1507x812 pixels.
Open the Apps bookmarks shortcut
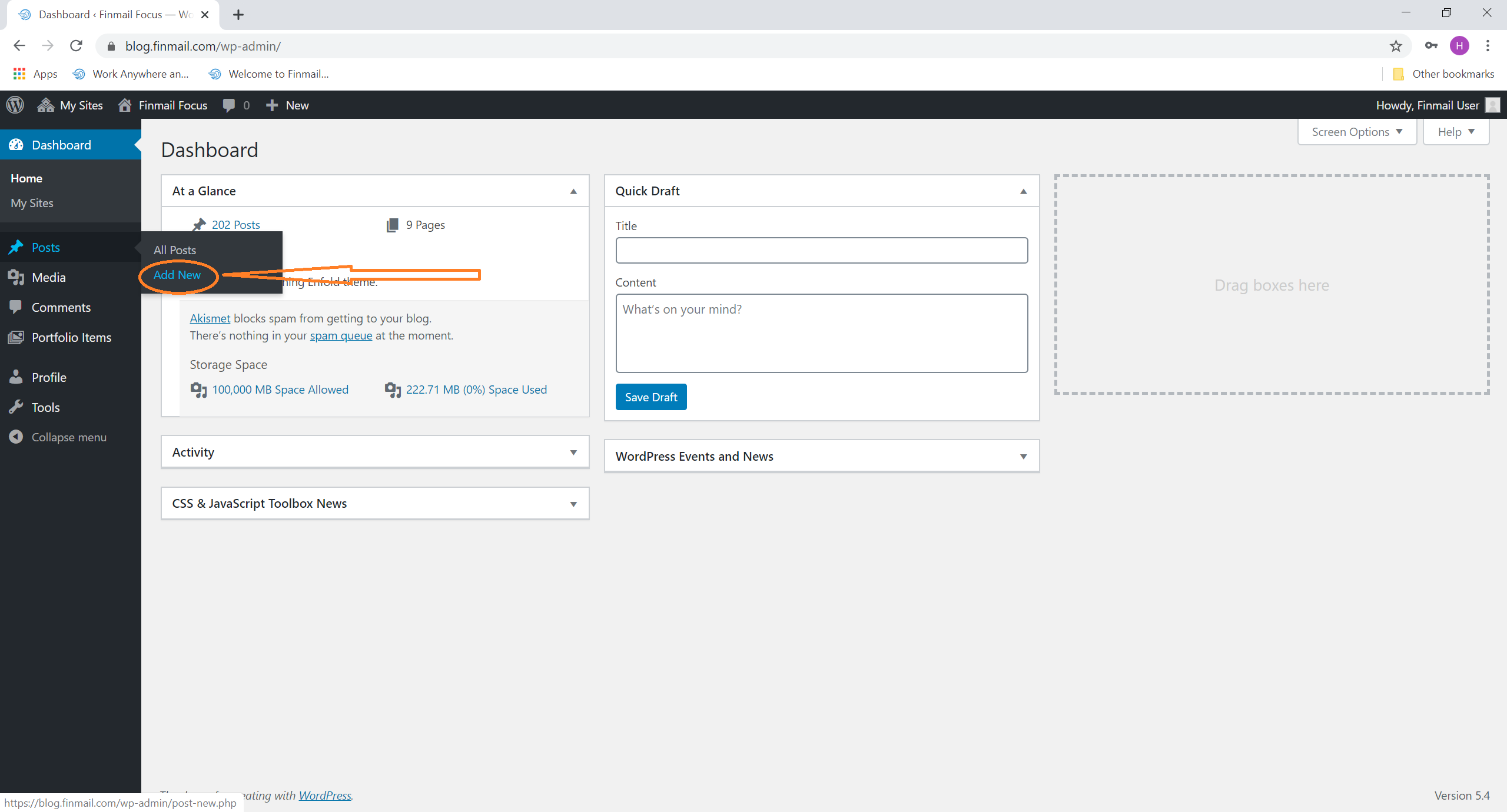pyautogui.click(x=35, y=74)
